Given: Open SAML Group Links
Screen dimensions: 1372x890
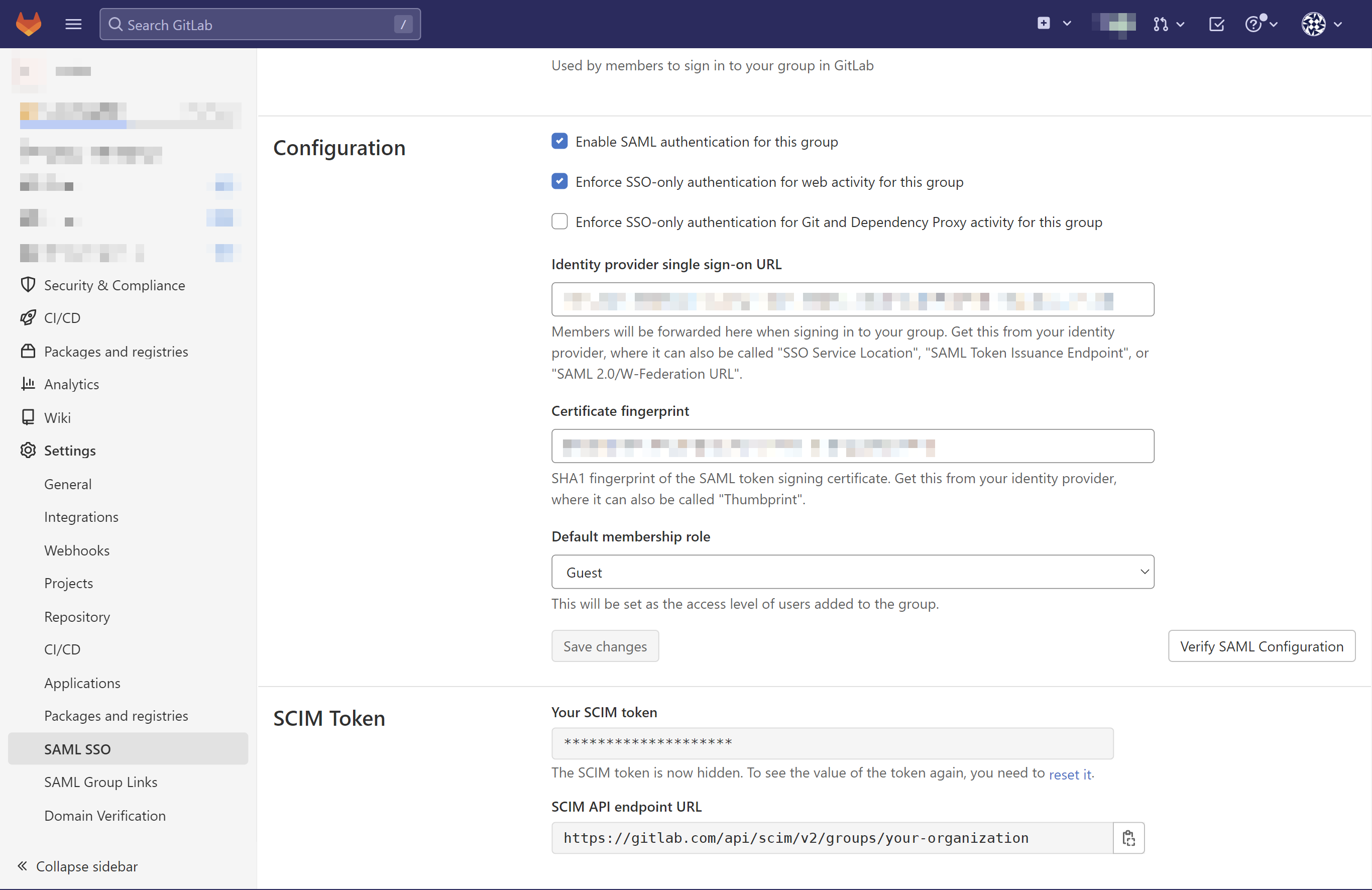Looking at the screenshot, I should pos(101,782).
